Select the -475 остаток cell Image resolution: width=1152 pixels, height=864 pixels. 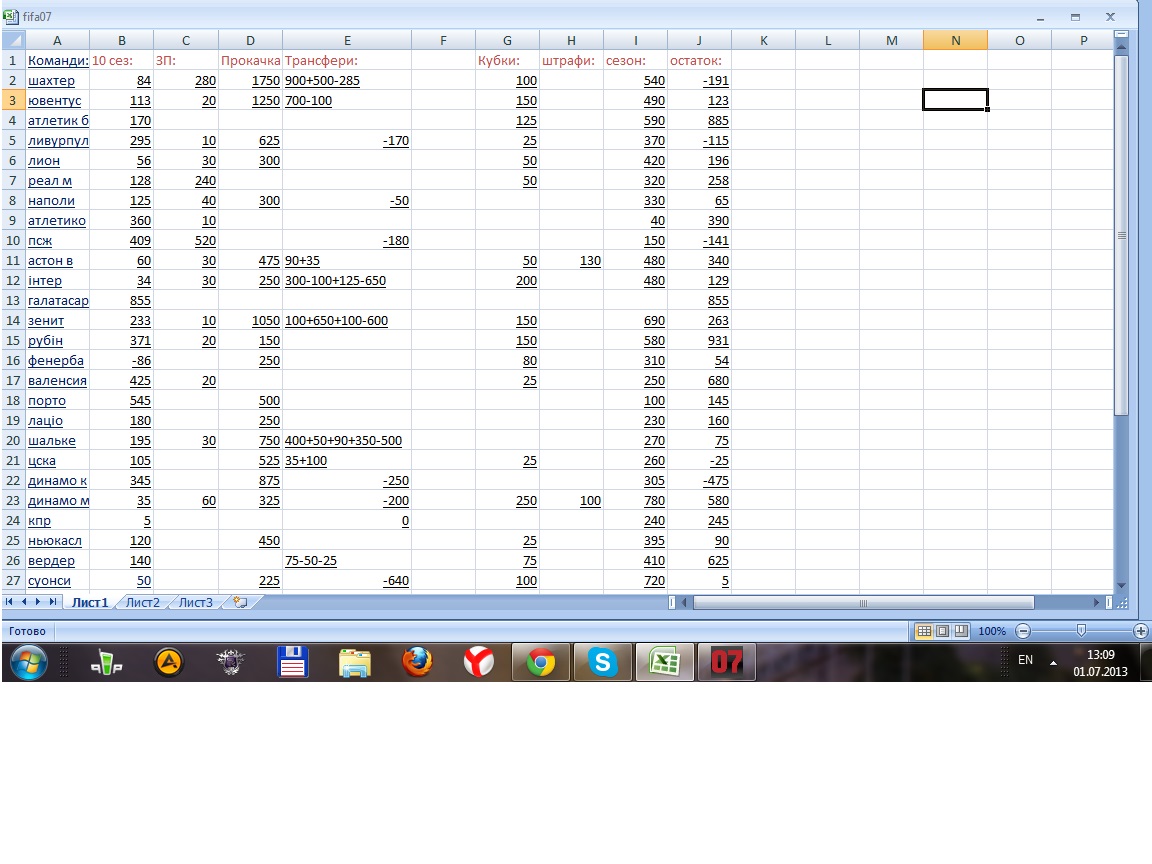point(699,480)
